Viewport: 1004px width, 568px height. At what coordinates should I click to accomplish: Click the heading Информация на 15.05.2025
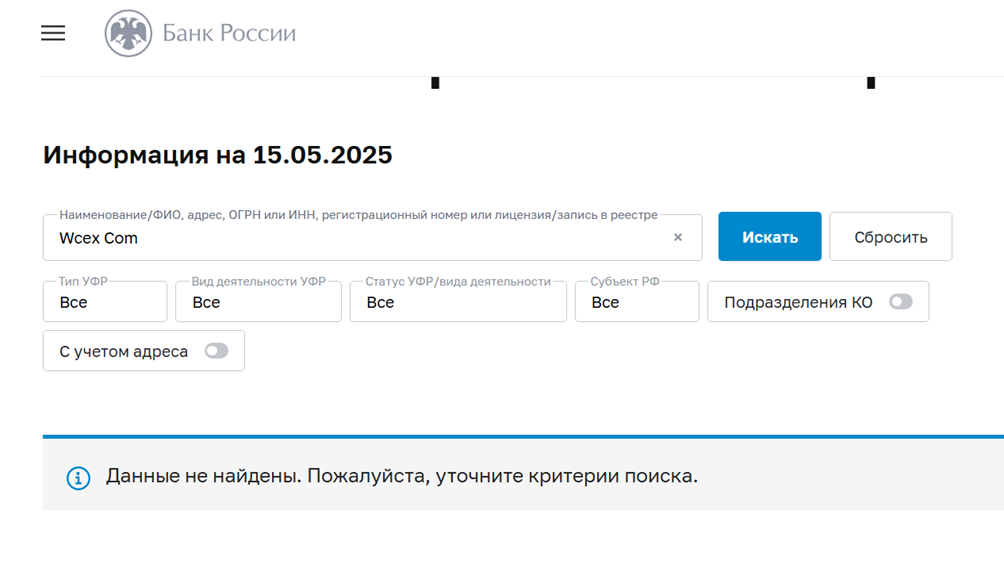coord(218,155)
